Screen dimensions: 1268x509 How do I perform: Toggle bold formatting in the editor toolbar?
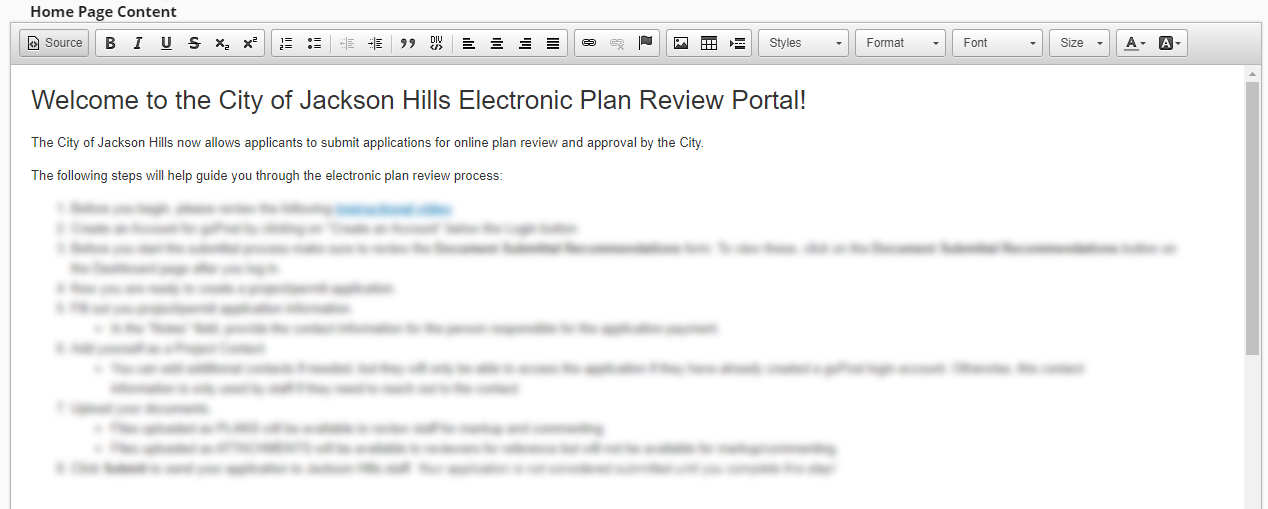point(110,43)
